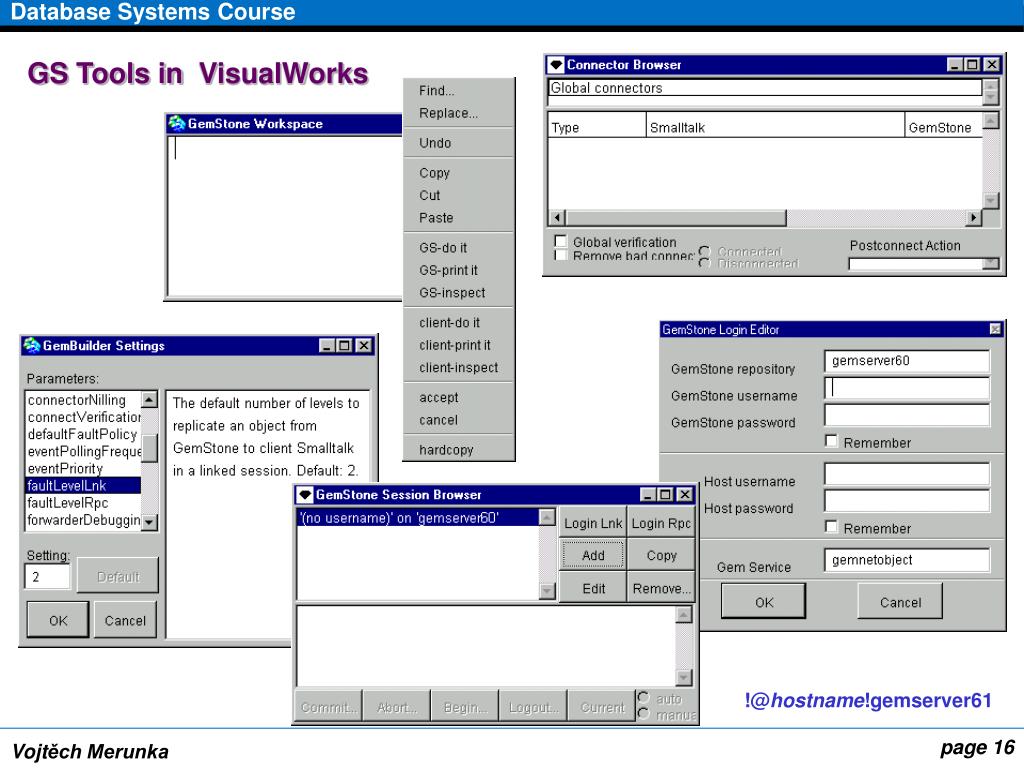The width and height of the screenshot is (1024, 768).
Task: Click Copy button in Session Browser
Action: 661,555
